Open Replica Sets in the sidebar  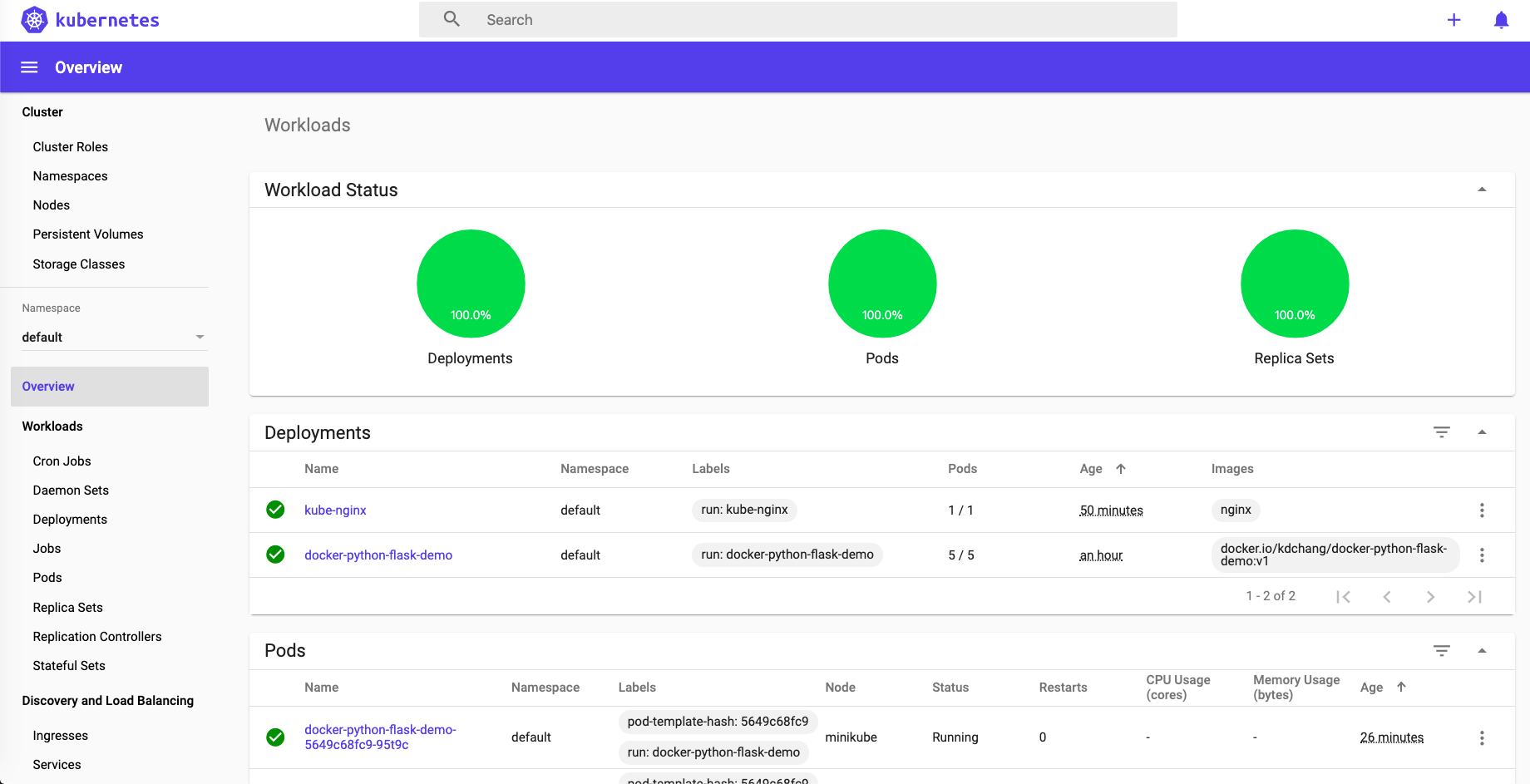click(x=68, y=608)
